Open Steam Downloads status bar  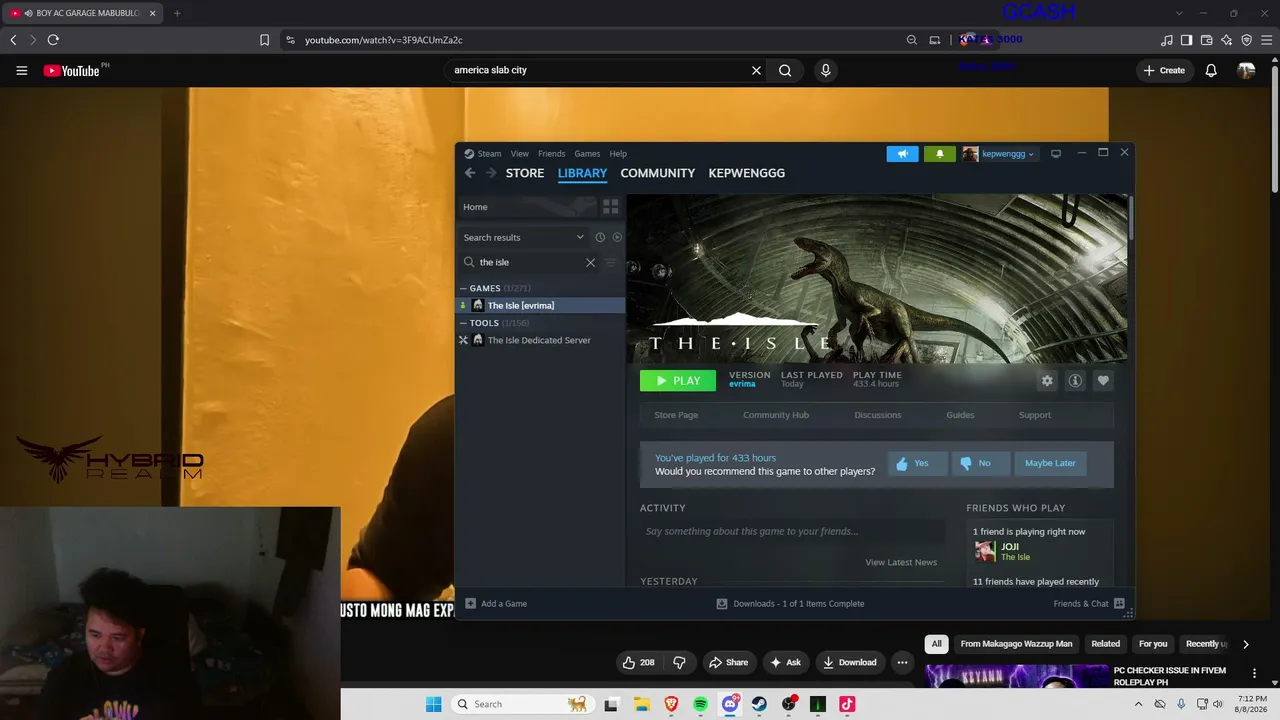pyautogui.click(x=790, y=604)
